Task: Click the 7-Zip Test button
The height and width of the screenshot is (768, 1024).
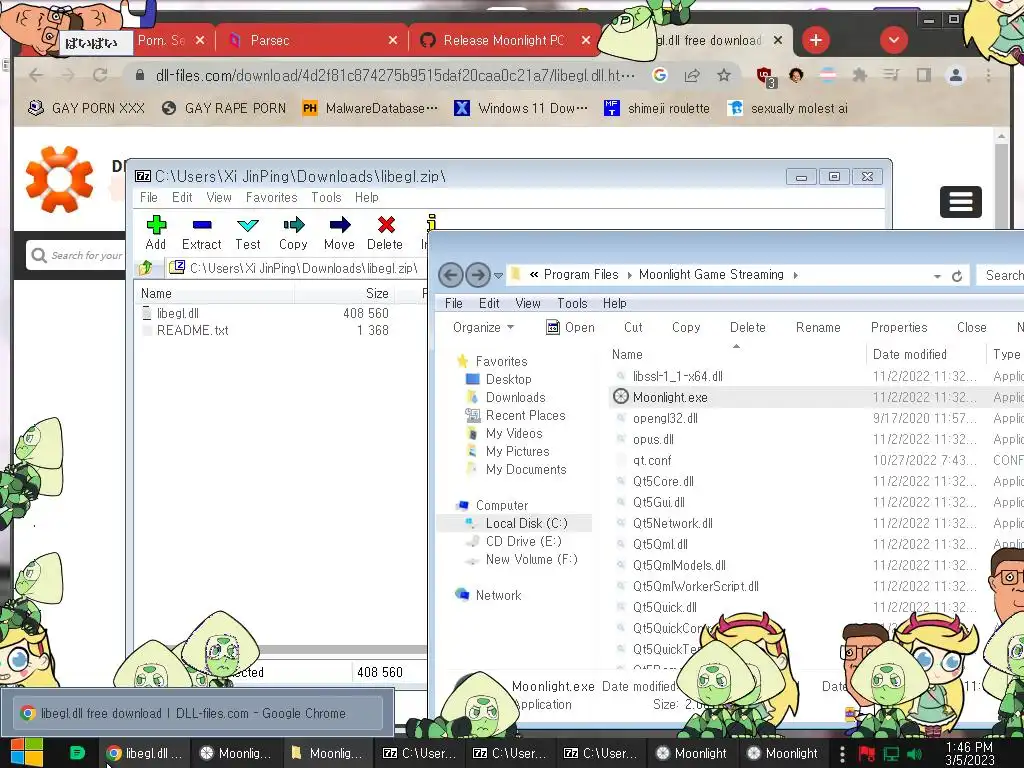Action: pyautogui.click(x=248, y=233)
